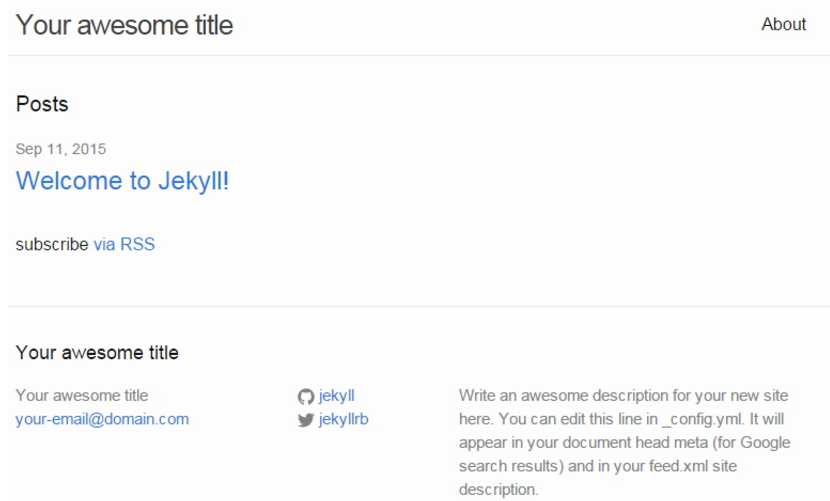Click the your-email@domain.com mail link
830x501 pixels.
(102, 419)
